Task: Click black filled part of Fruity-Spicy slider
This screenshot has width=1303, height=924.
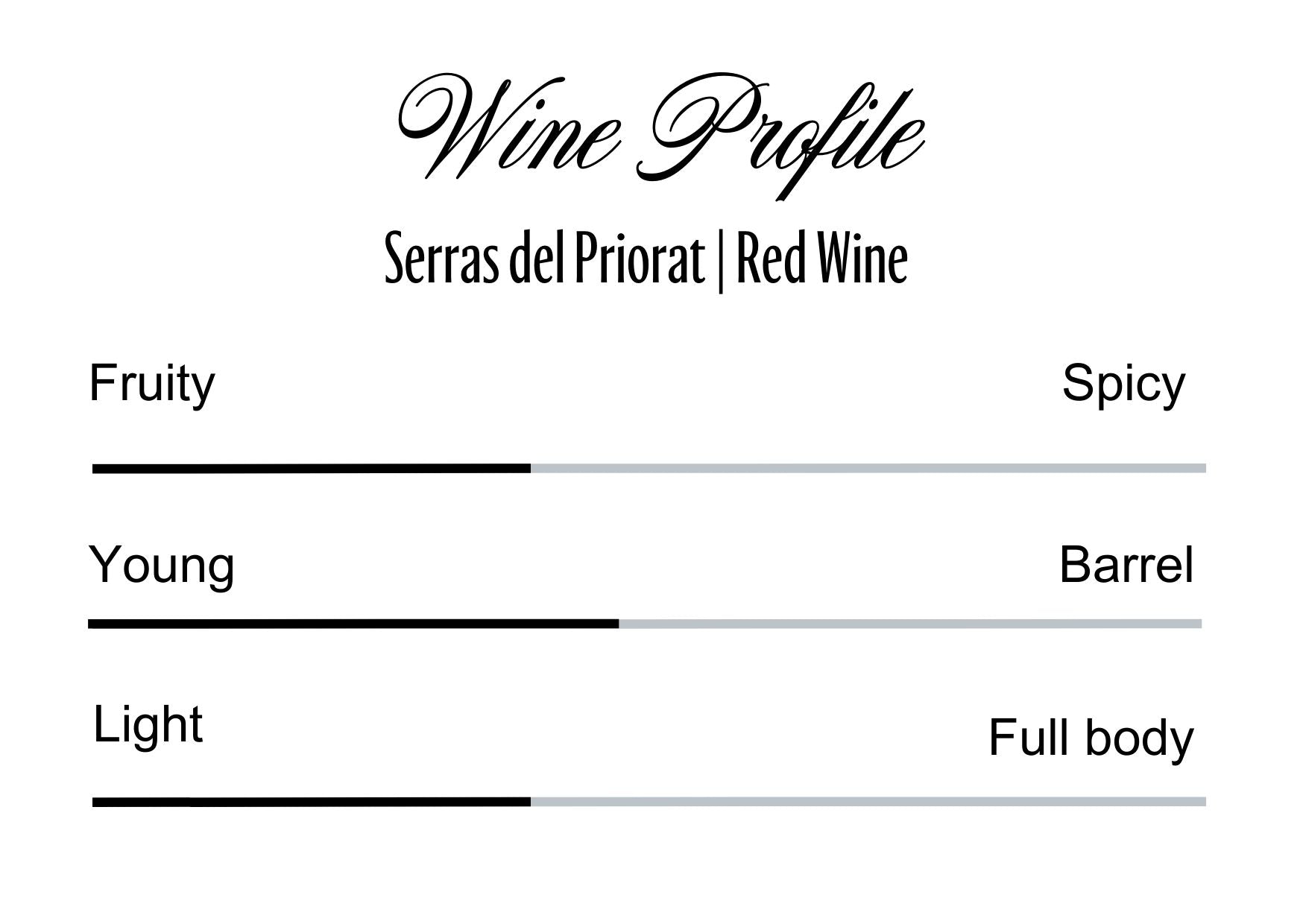Action: pyautogui.click(x=312, y=469)
